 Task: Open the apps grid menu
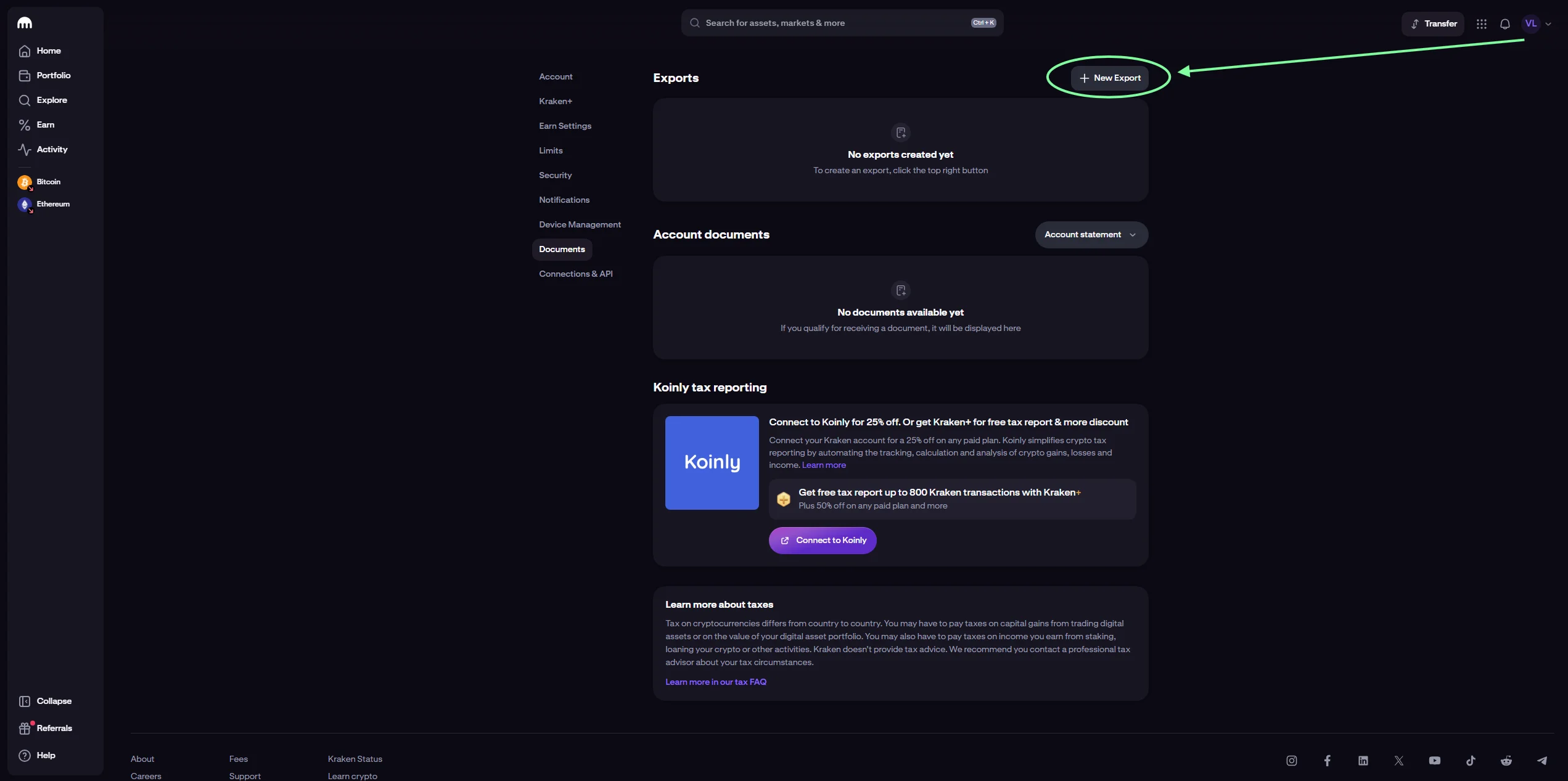(1482, 23)
